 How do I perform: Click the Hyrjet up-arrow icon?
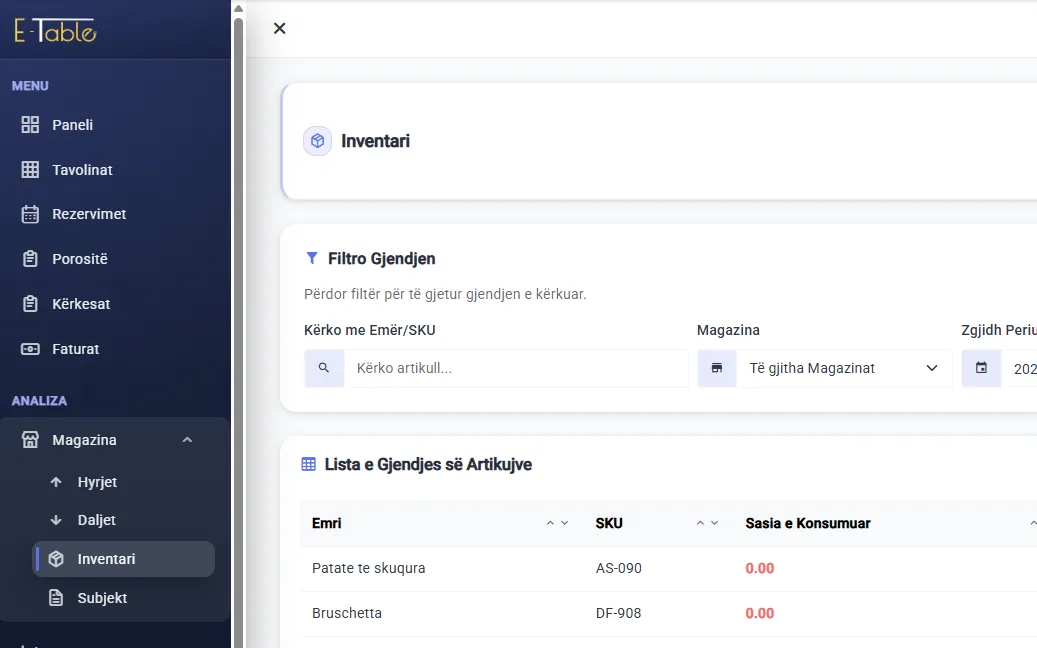[x=56, y=482]
